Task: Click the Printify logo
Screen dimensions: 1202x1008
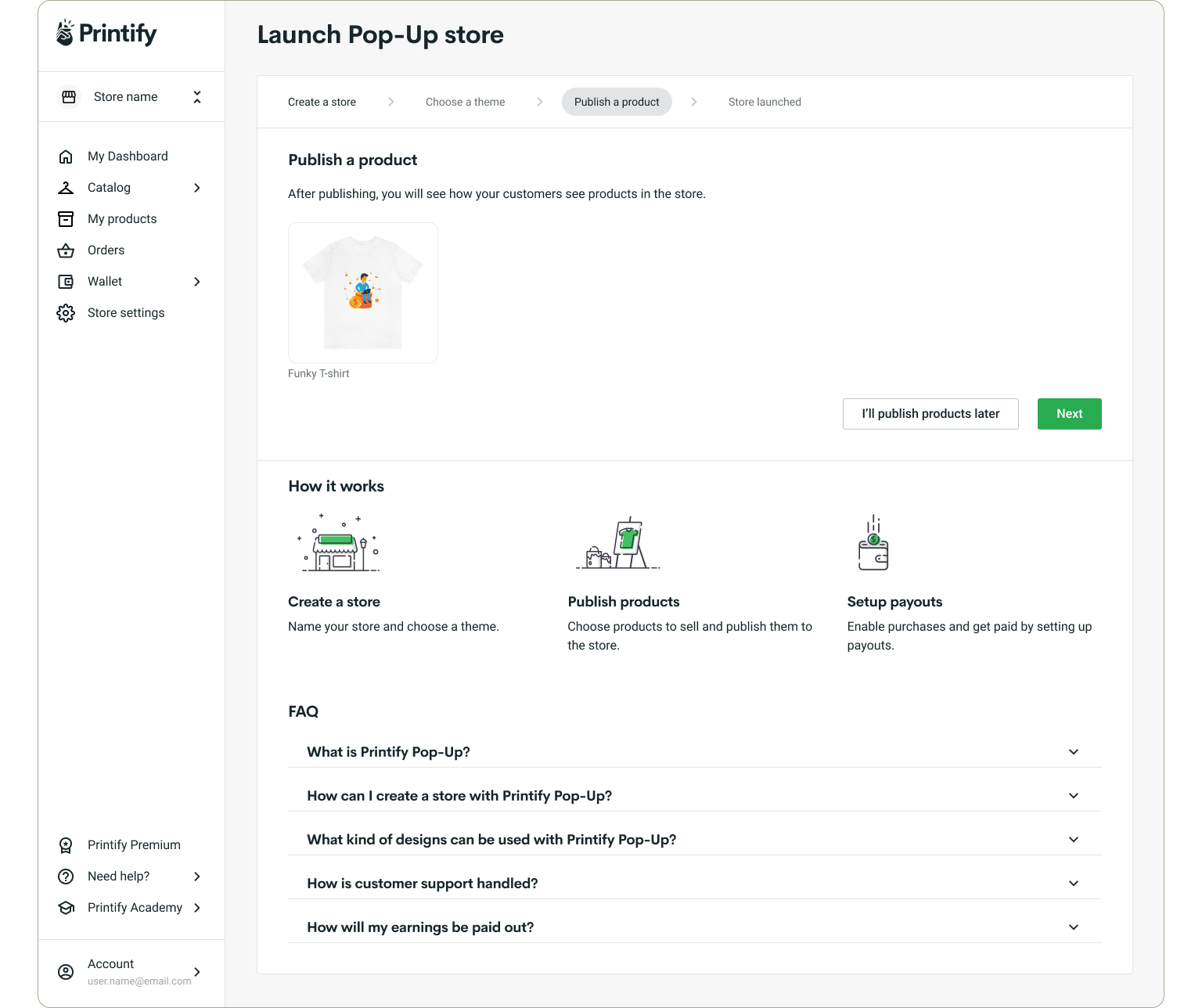Action: (x=106, y=33)
